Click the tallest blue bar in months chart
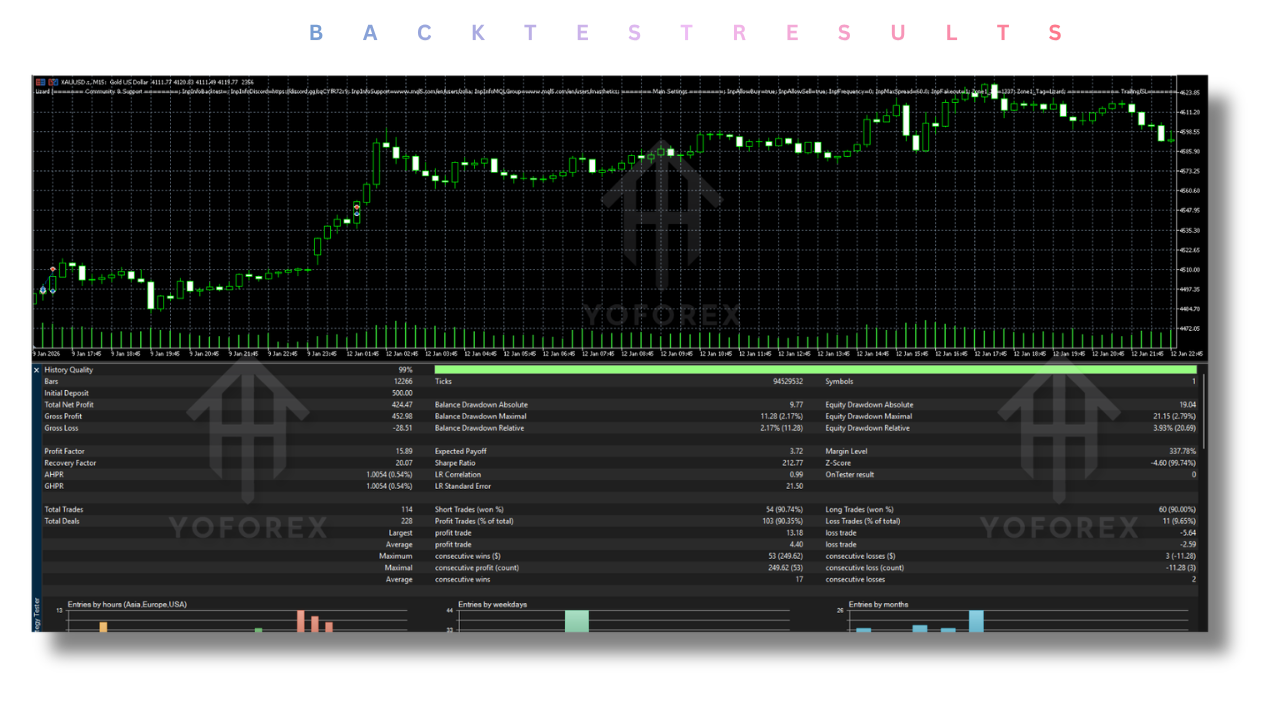This screenshot has height=720, width=1280. (x=976, y=621)
